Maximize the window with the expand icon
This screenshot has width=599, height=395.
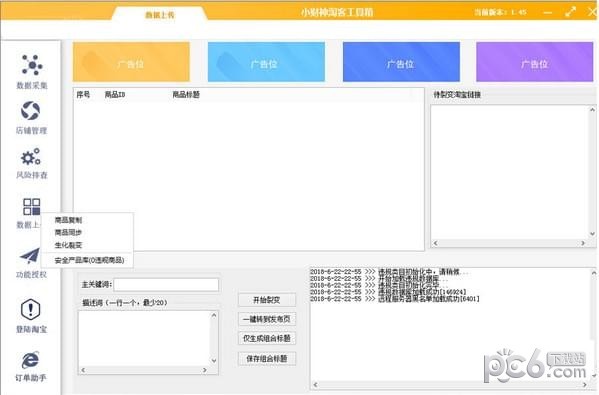pyautogui.click(x=570, y=12)
